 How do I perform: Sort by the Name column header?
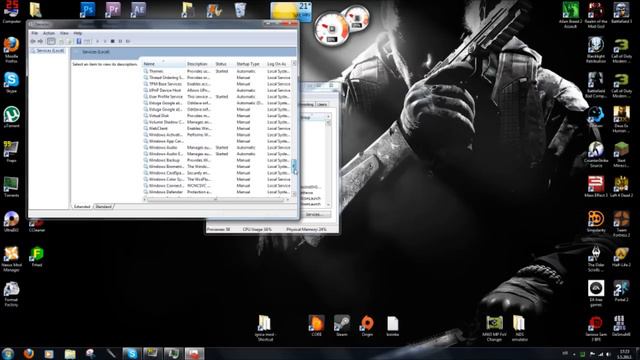tap(163, 64)
